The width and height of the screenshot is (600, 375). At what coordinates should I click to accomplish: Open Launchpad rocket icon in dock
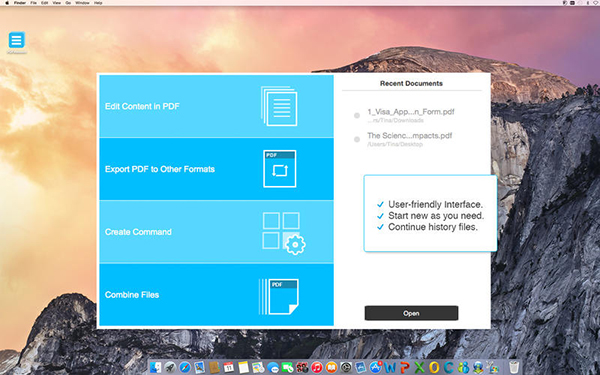pyautogui.click(x=170, y=367)
